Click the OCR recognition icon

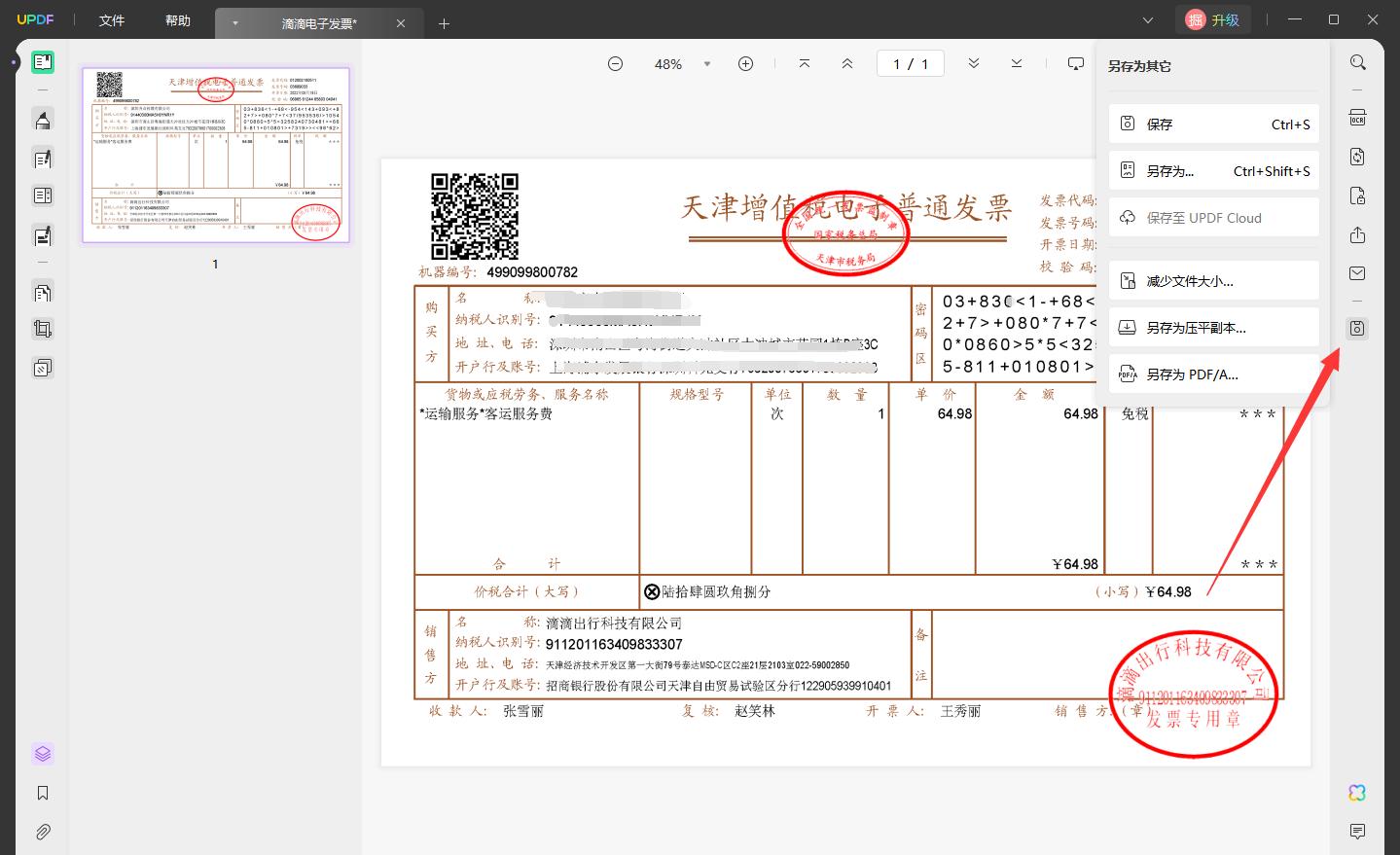point(1357,119)
